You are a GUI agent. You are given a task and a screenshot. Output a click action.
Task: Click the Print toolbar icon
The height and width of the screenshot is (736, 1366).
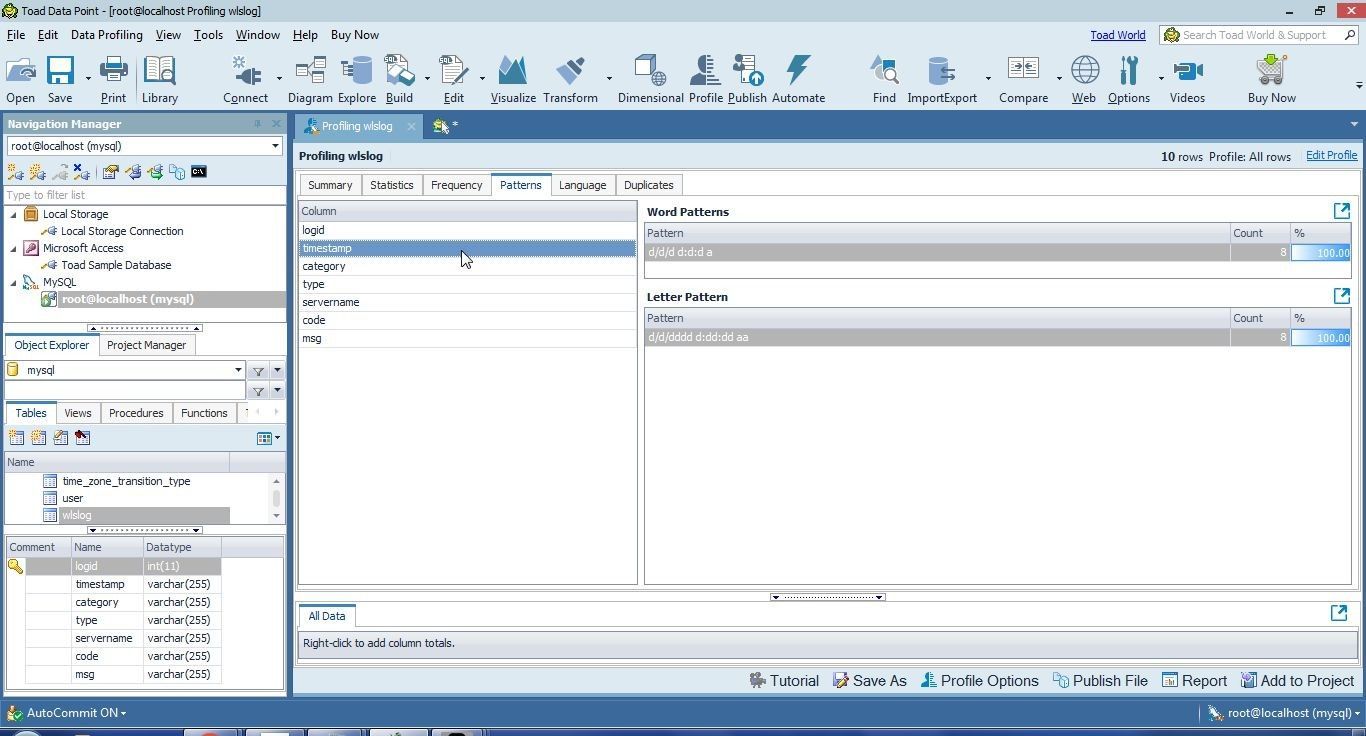coord(113,79)
